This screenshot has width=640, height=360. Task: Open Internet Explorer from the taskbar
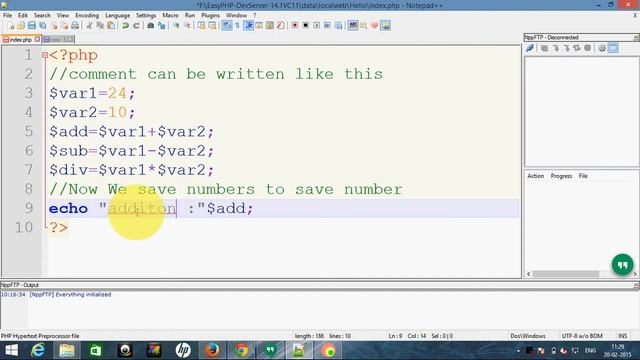38,351
